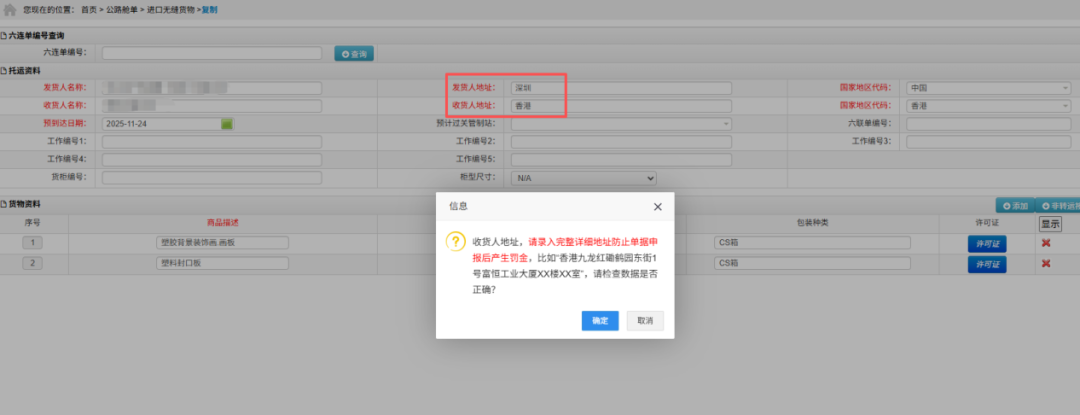
Task: Click the 托运资料 section title
Action: 24,71
